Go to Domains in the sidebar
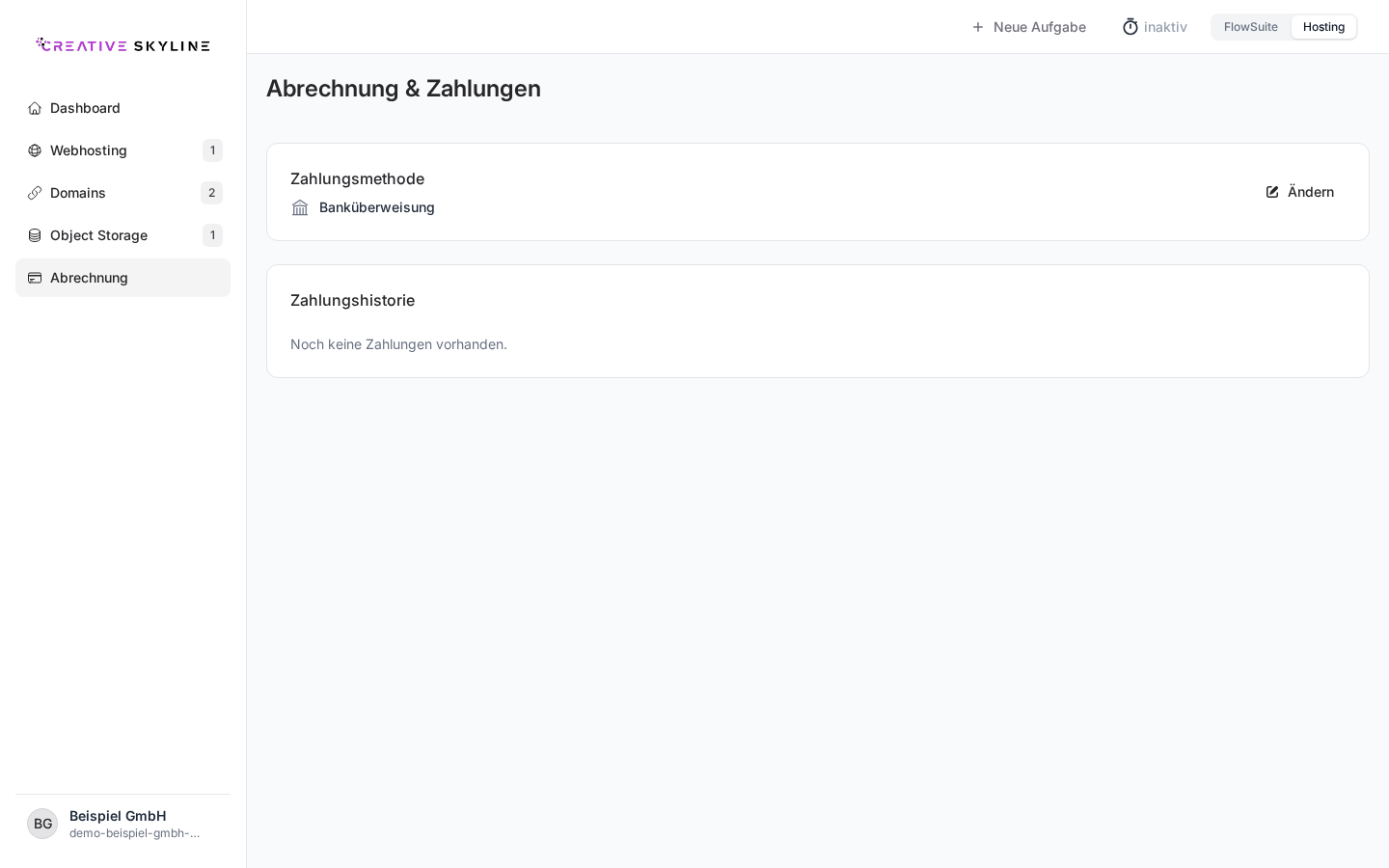Viewport: 1389px width, 868px height. 123,193
